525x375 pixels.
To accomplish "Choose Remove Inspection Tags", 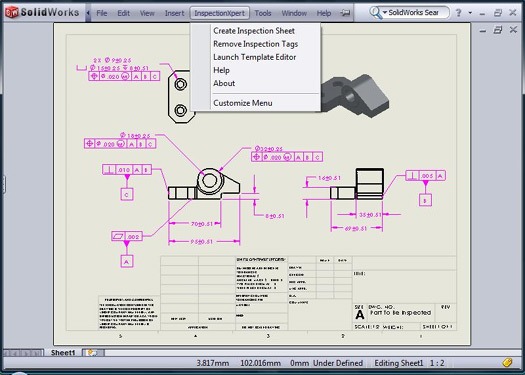I will pos(255,44).
